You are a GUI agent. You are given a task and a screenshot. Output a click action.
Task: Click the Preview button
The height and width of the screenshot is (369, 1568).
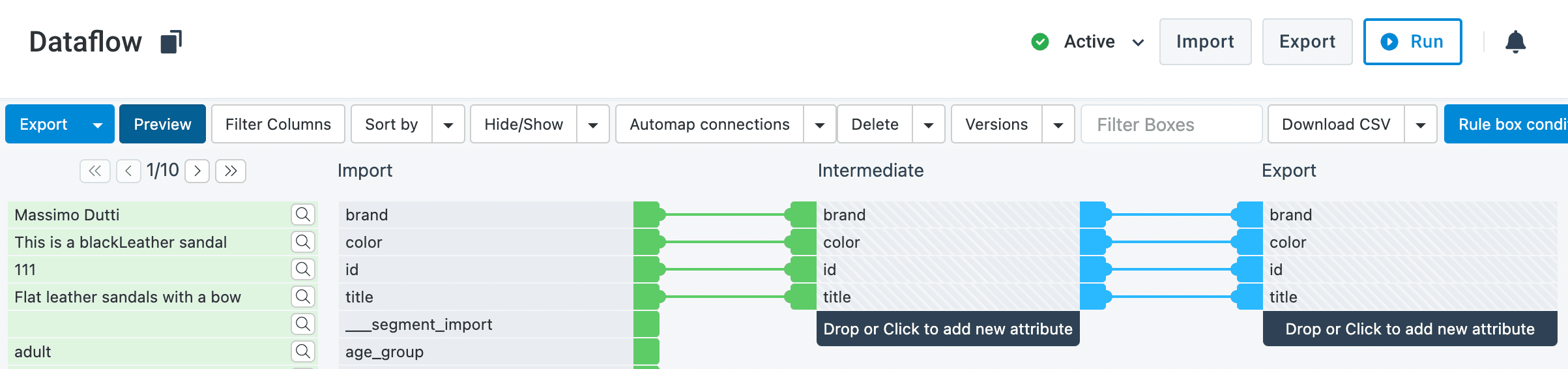[162, 125]
